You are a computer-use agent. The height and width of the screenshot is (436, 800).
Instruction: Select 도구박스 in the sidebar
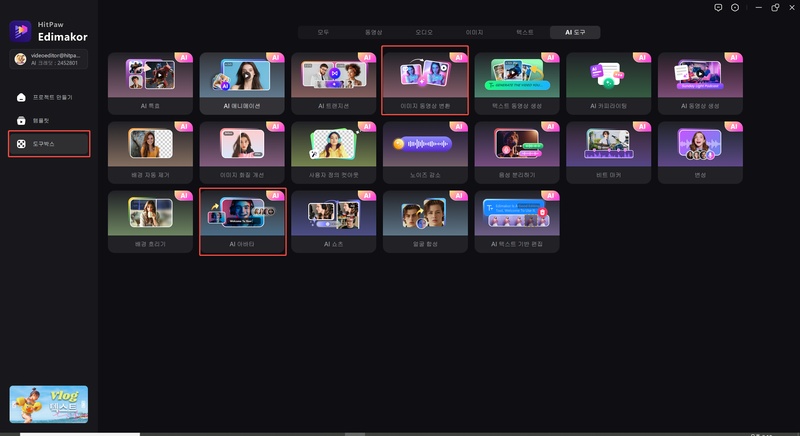48,144
